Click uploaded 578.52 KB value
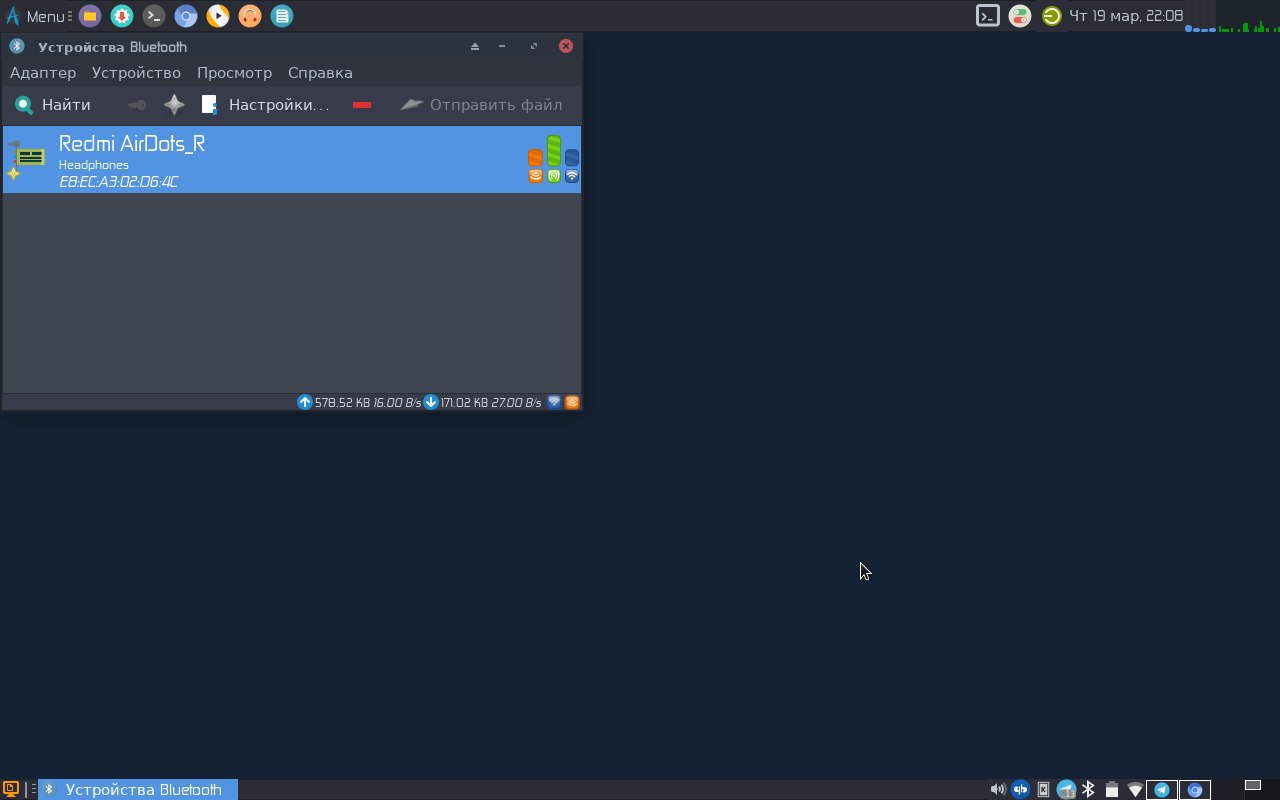The height and width of the screenshot is (800, 1280). pos(342,402)
